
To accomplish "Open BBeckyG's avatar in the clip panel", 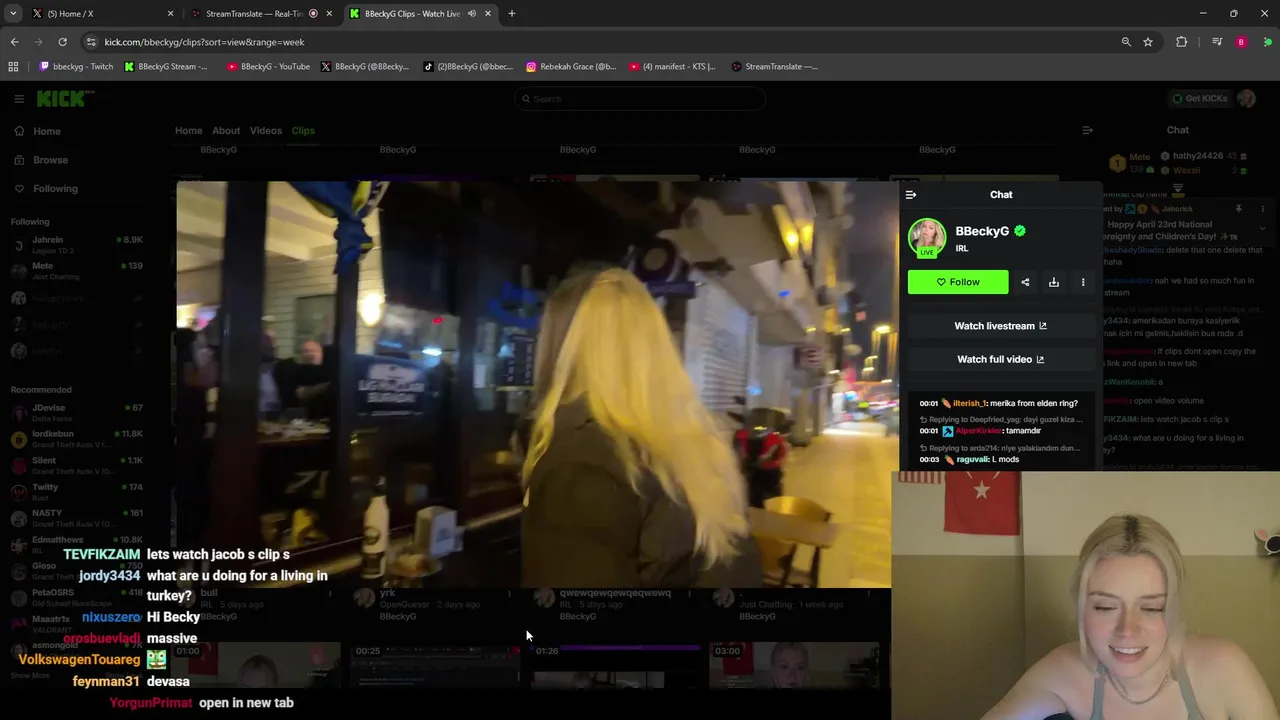I will click(927, 238).
